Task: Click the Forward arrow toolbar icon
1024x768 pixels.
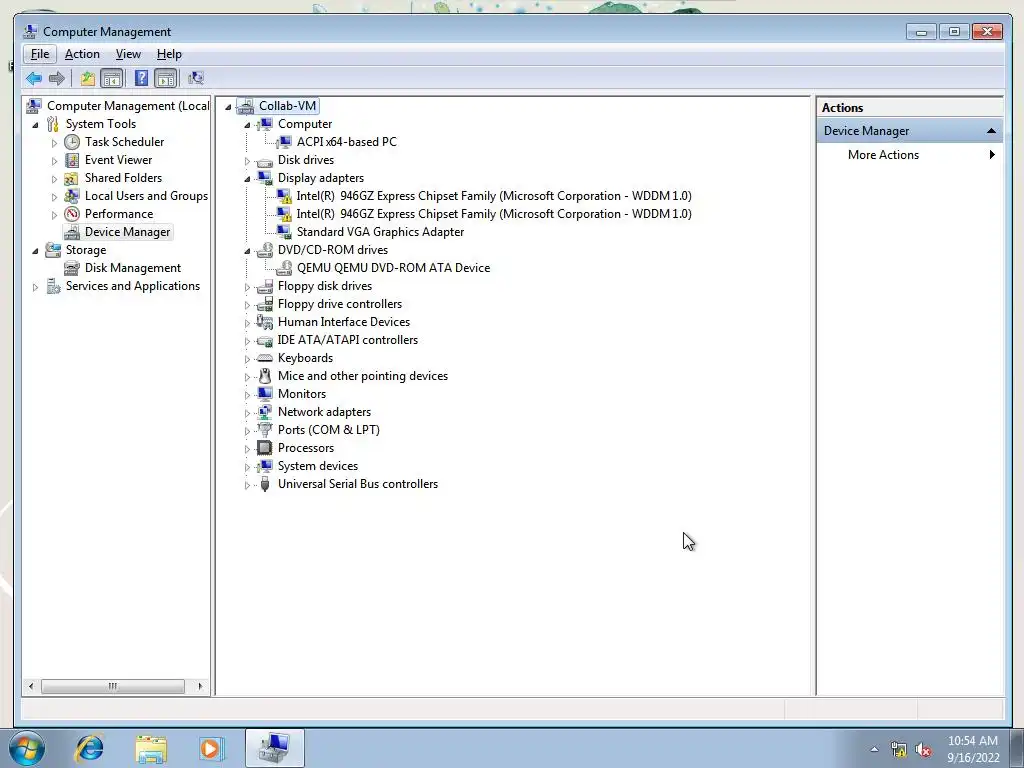Action: (57, 79)
